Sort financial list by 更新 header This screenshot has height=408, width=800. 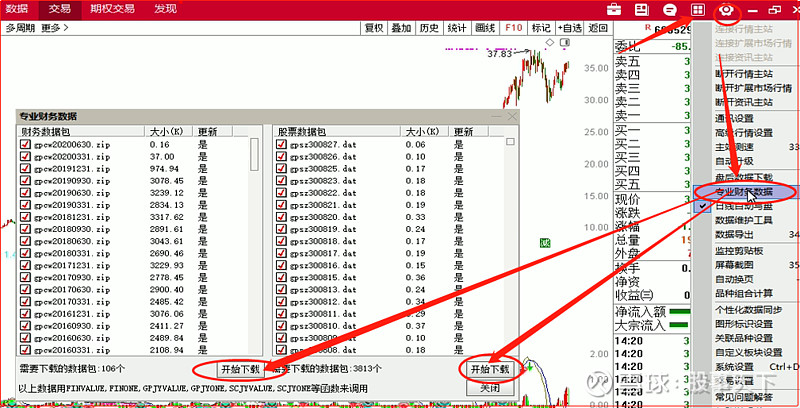(213, 132)
